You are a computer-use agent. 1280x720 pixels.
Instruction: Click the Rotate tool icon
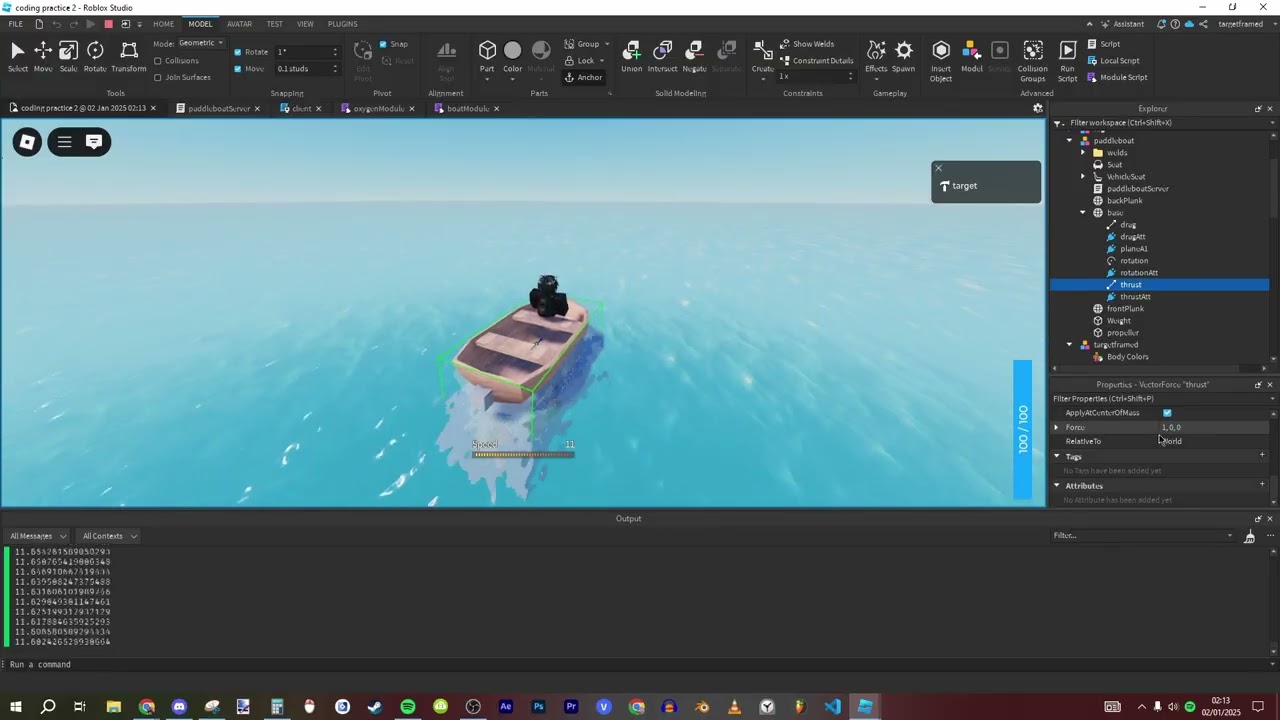click(95, 56)
